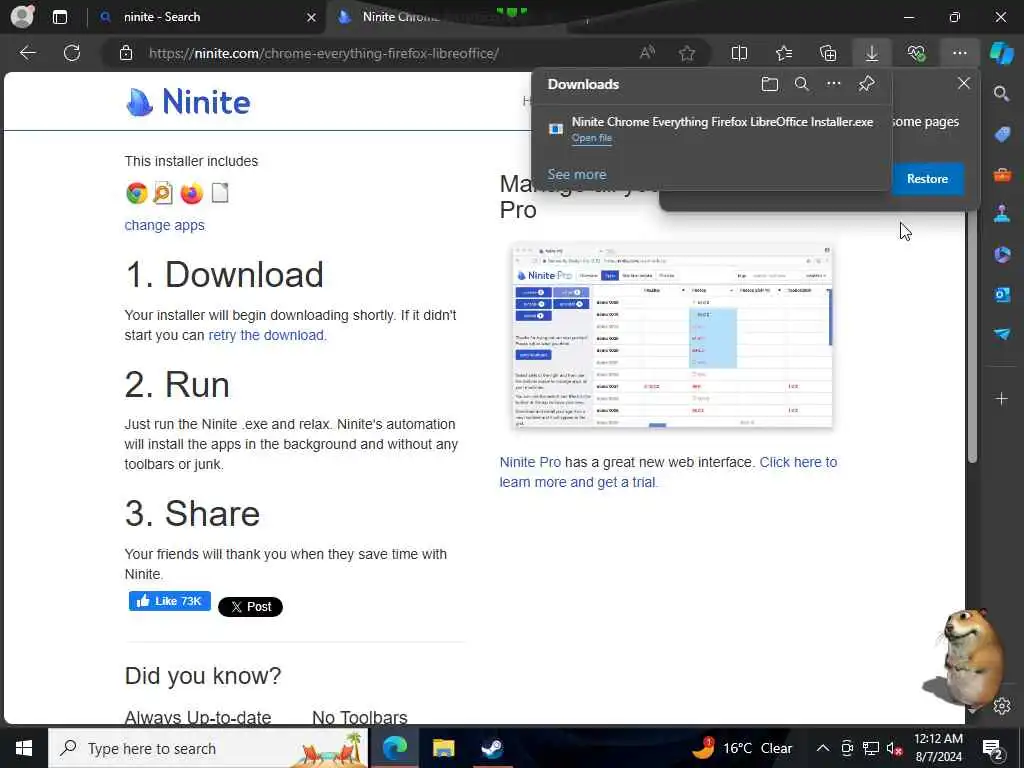1024x768 pixels.
Task: Click the Firefox app icon
Action: click(191, 193)
